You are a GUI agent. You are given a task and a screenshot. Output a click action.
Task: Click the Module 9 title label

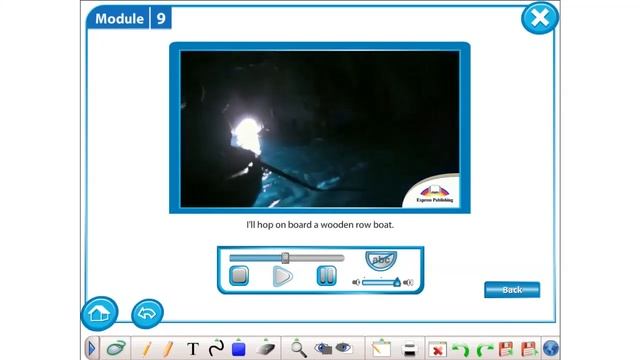[129, 18]
